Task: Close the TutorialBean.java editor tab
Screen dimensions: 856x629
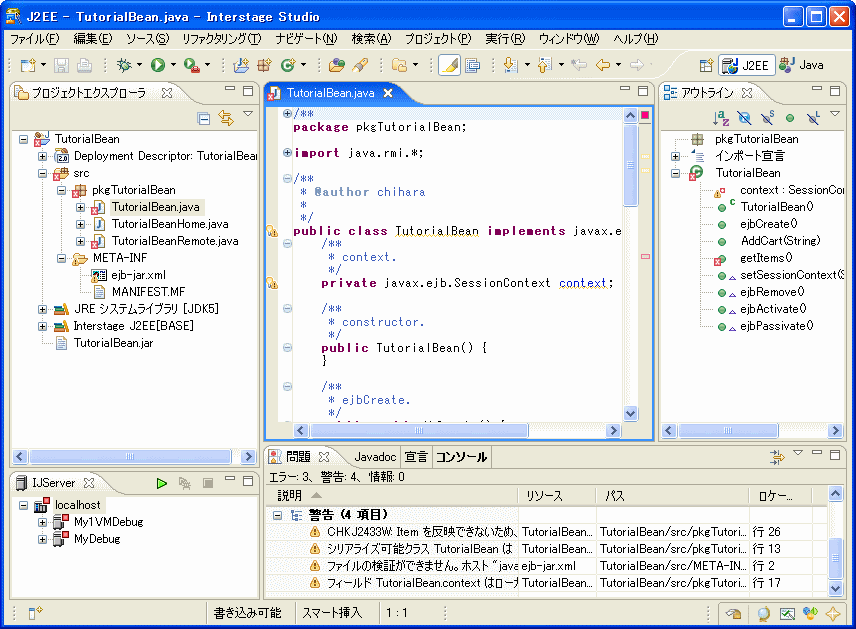Action: pos(388,93)
